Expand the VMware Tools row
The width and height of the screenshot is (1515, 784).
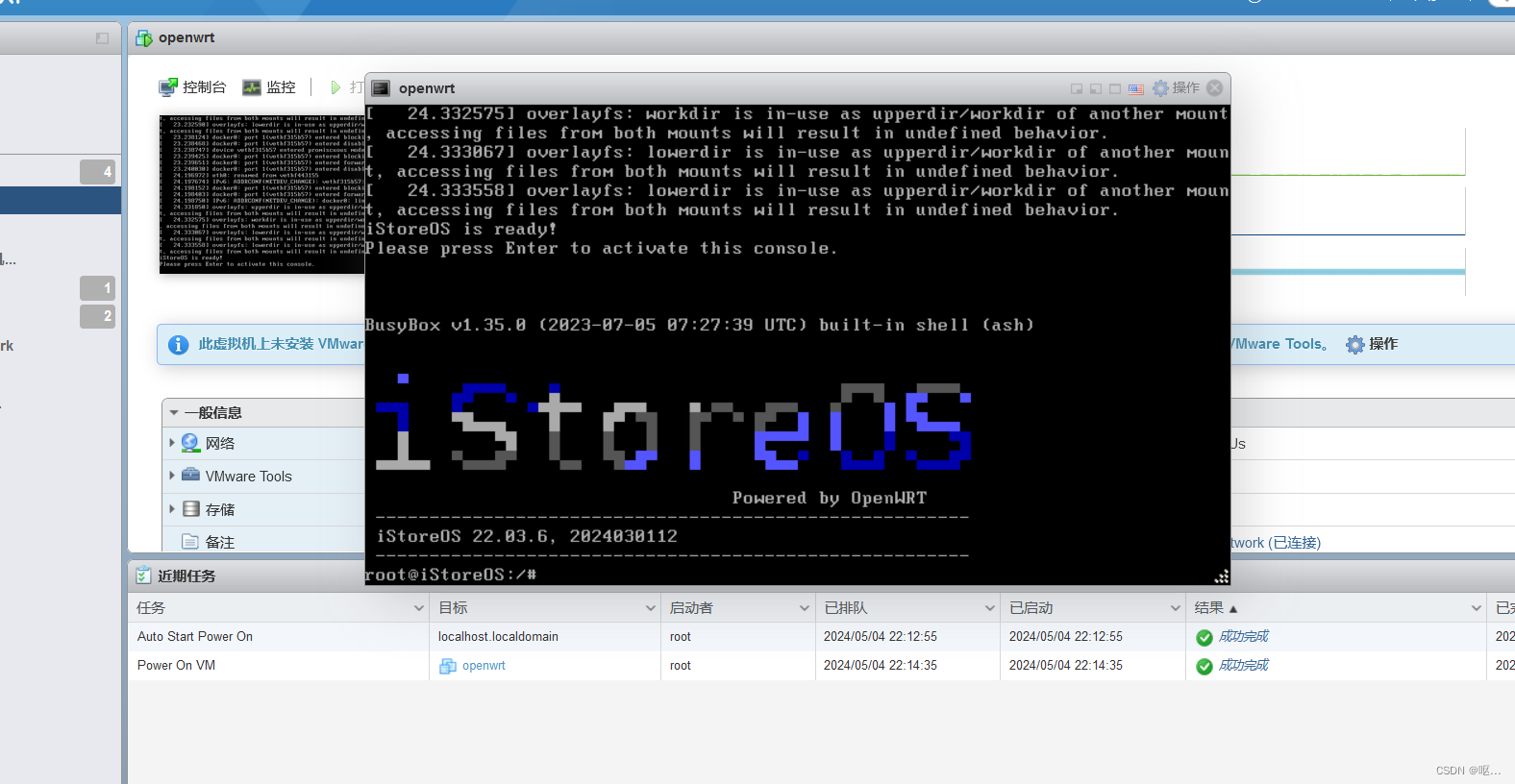pyautogui.click(x=172, y=476)
